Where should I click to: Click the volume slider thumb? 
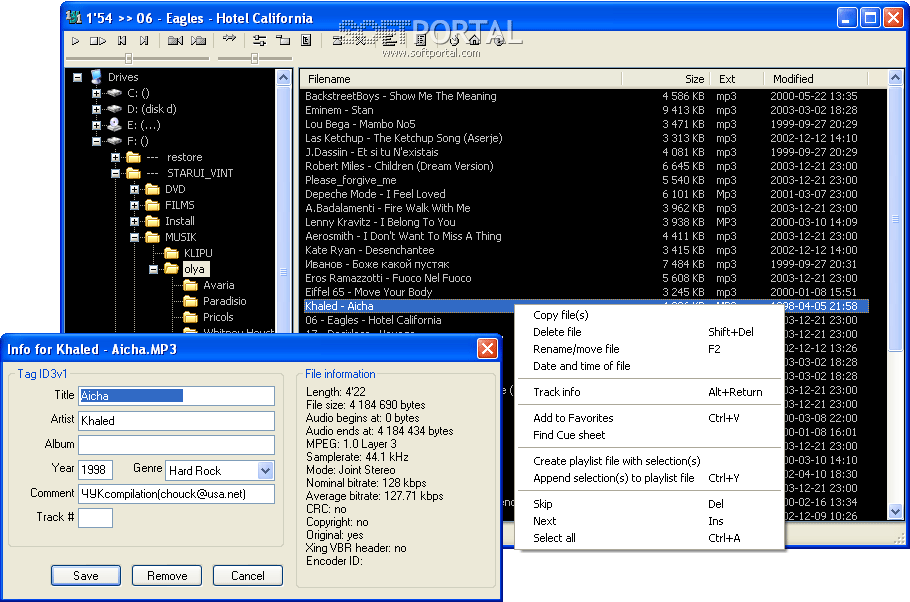pos(254,58)
